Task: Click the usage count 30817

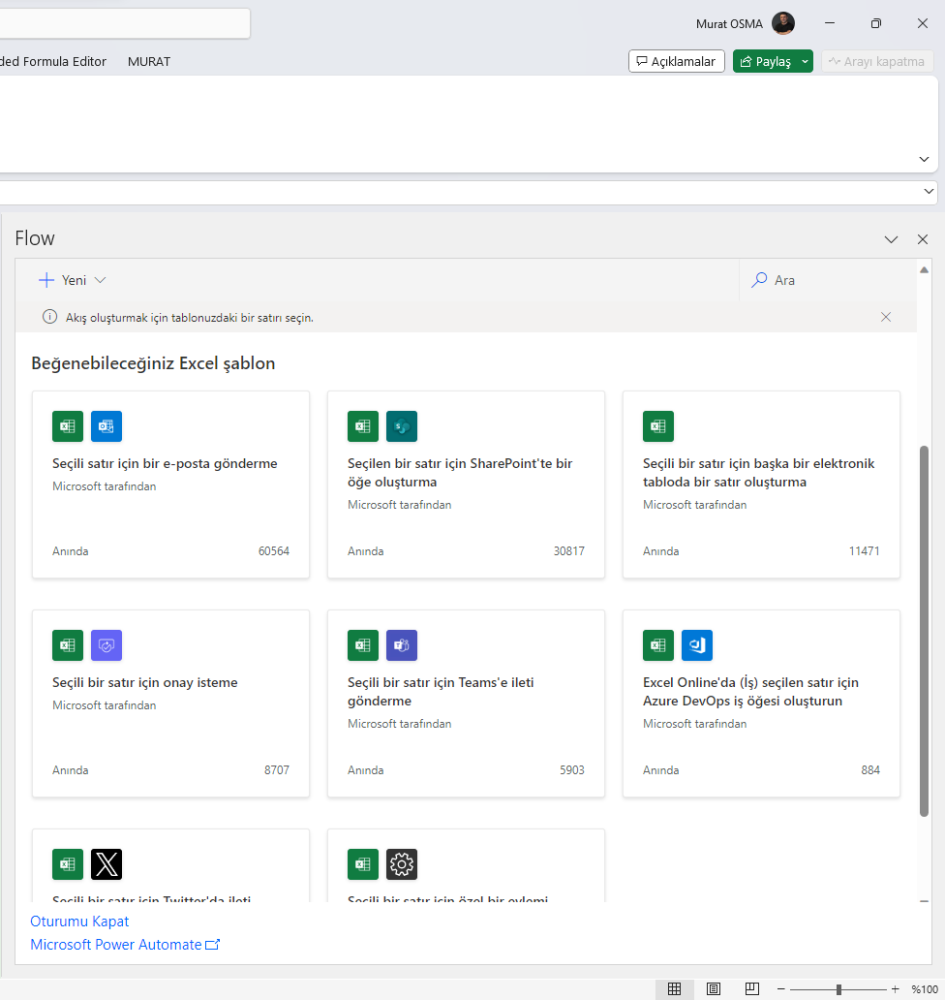Action: [569, 551]
